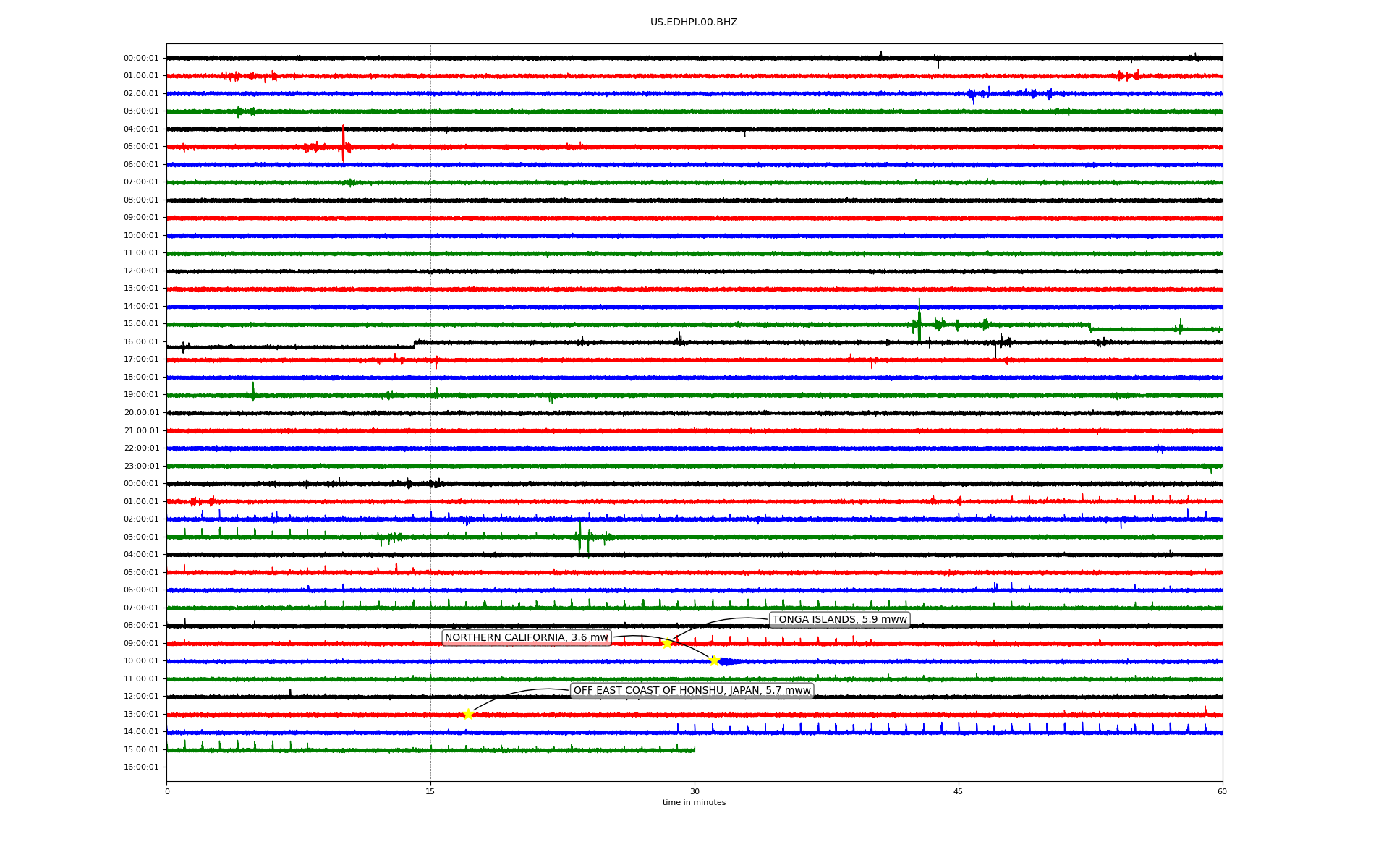Click the OFF EAST COAST OF HONSHU label

click(x=692, y=691)
